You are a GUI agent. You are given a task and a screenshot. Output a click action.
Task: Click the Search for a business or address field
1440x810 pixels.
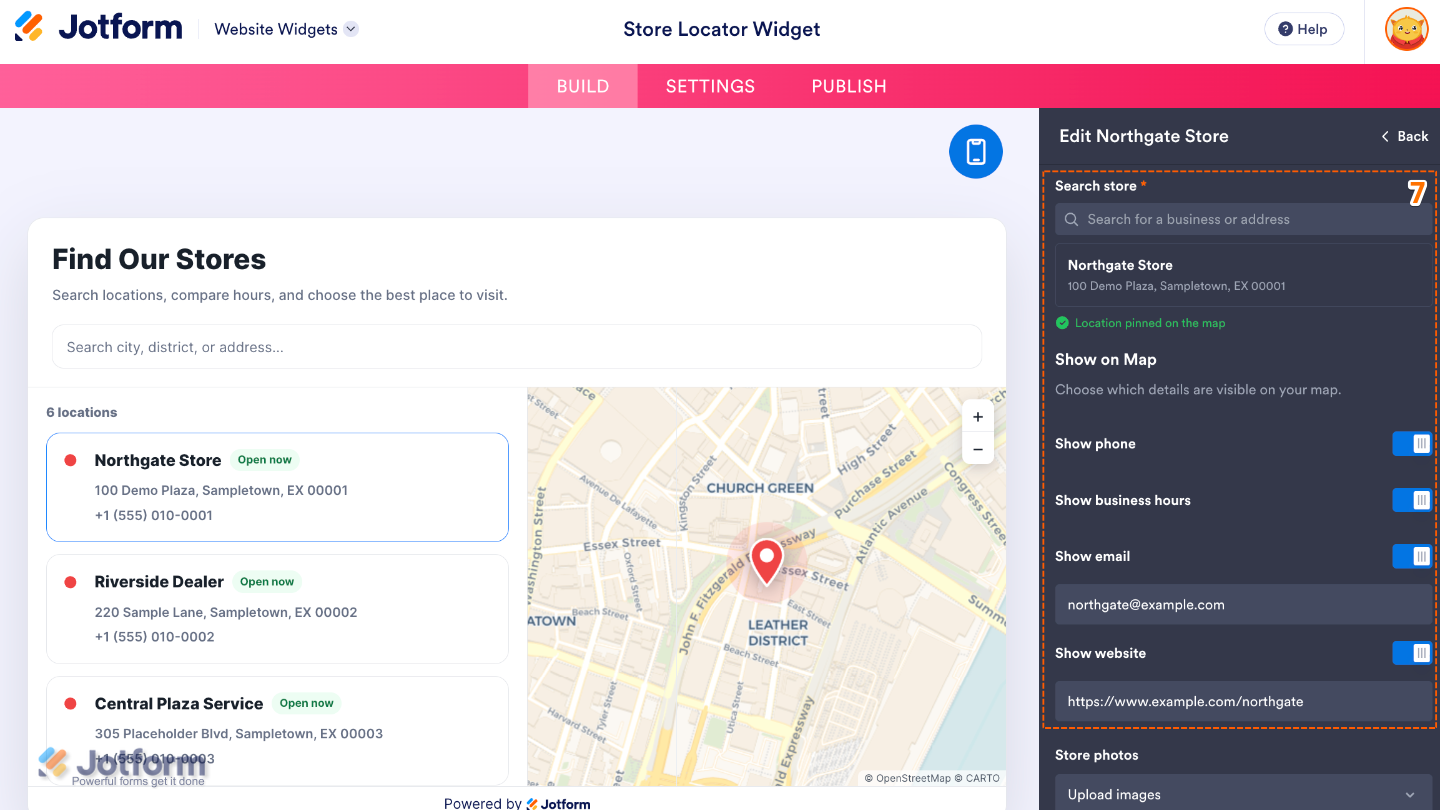[1243, 219]
